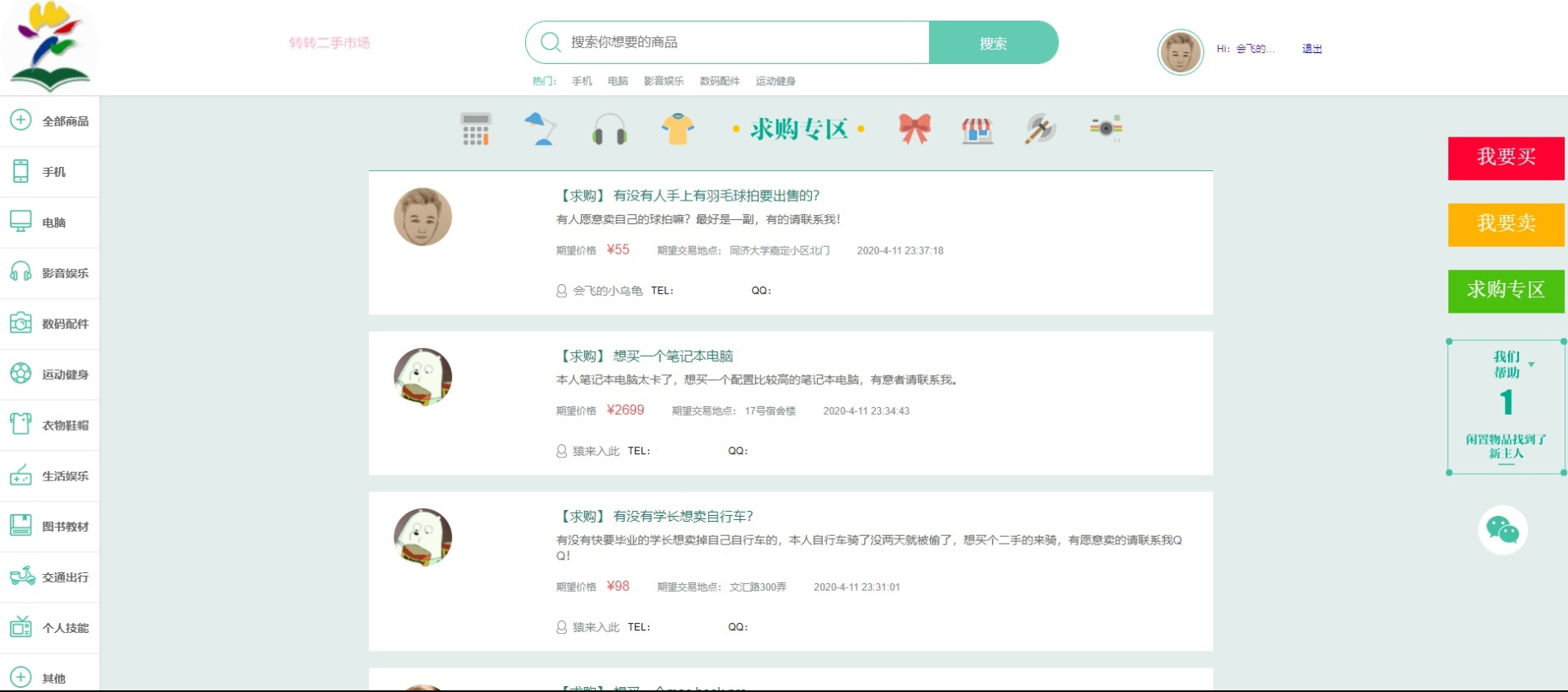
Task: Click the 数码配件 camera sidebar icon
Action: (21, 323)
